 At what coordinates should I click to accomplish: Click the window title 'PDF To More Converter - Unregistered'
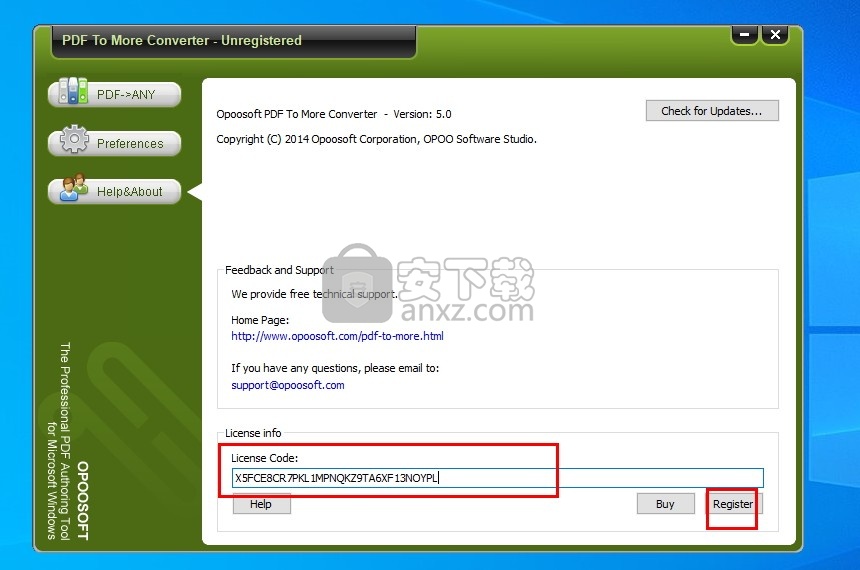pyautogui.click(x=182, y=41)
